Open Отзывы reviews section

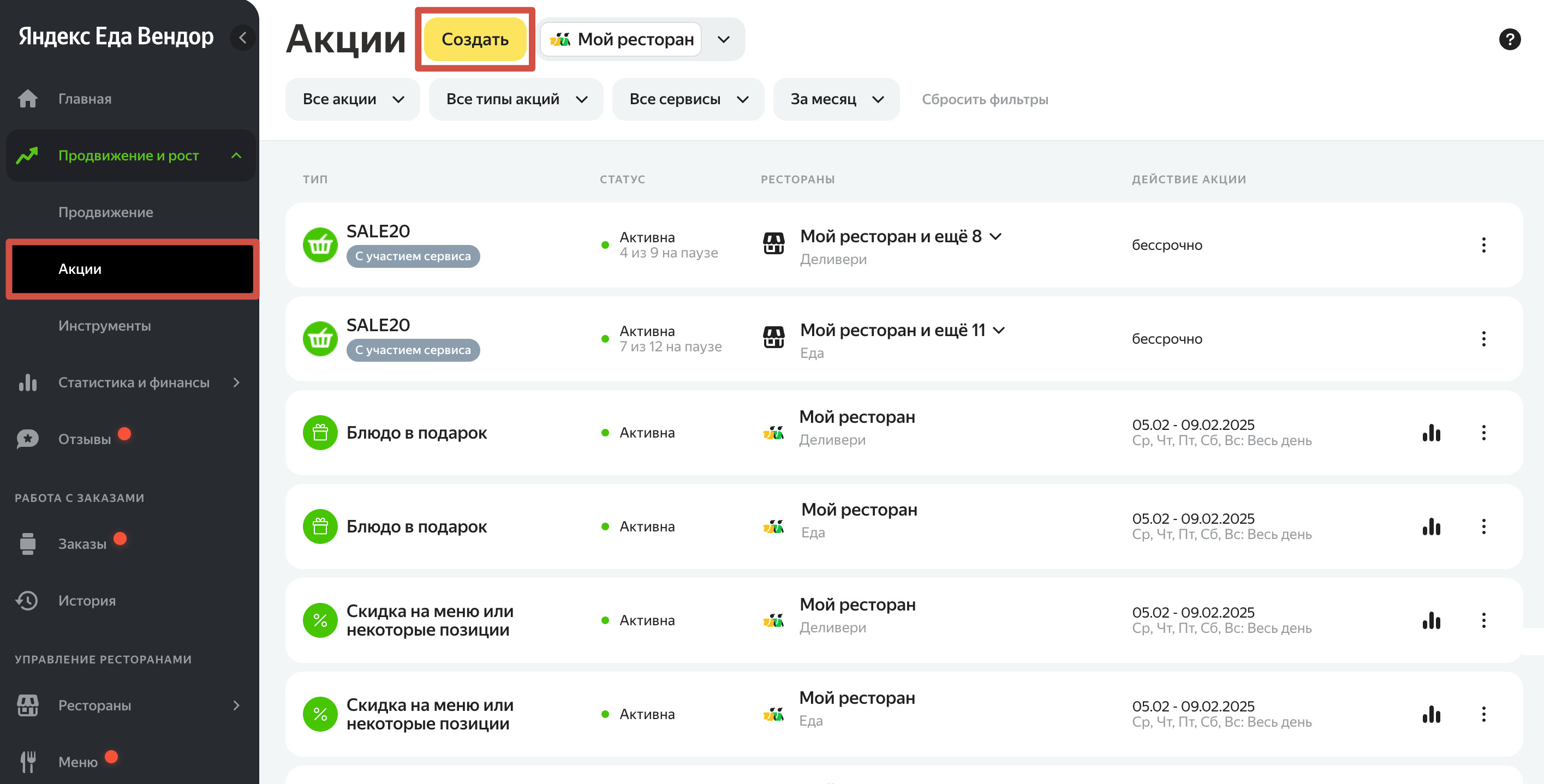tap(85, 439)
